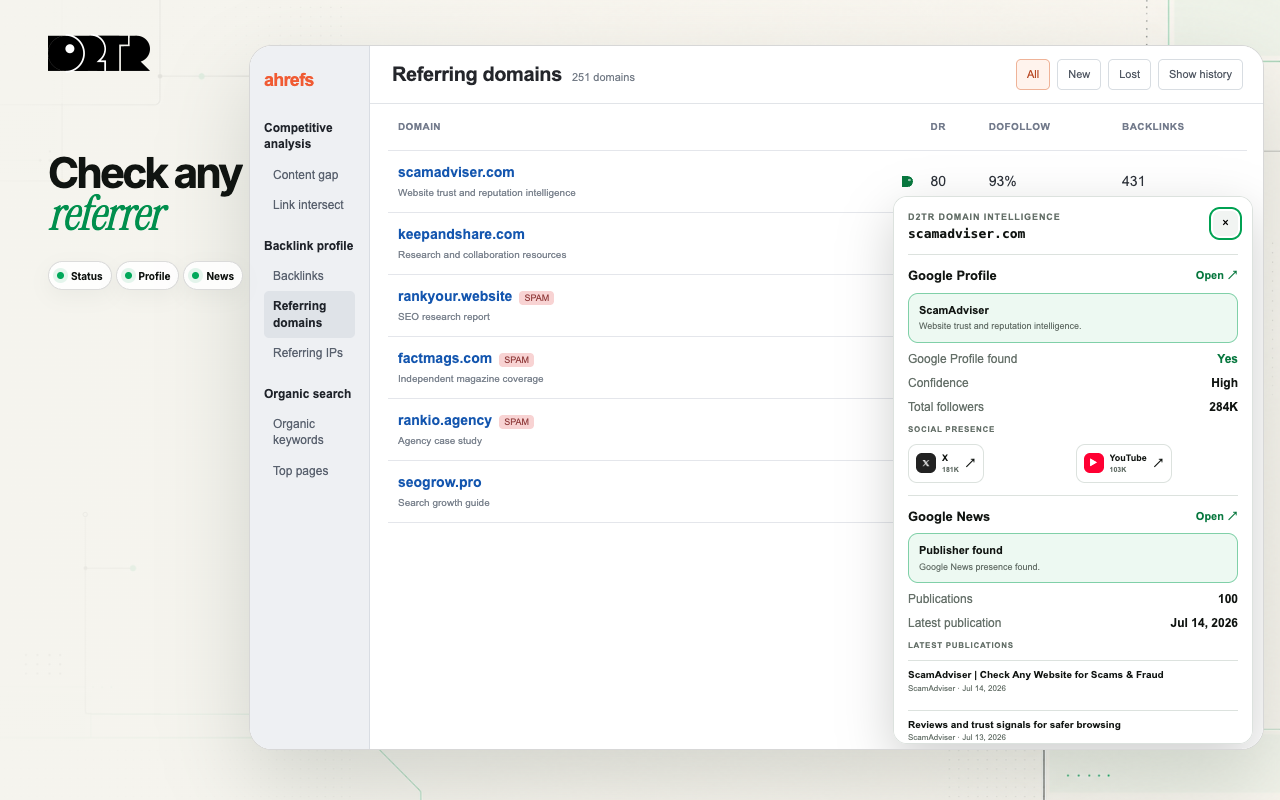1280x800 pixels.
Task: Open the seogrow.pro domain link
Action: click(x=440, y=482)
